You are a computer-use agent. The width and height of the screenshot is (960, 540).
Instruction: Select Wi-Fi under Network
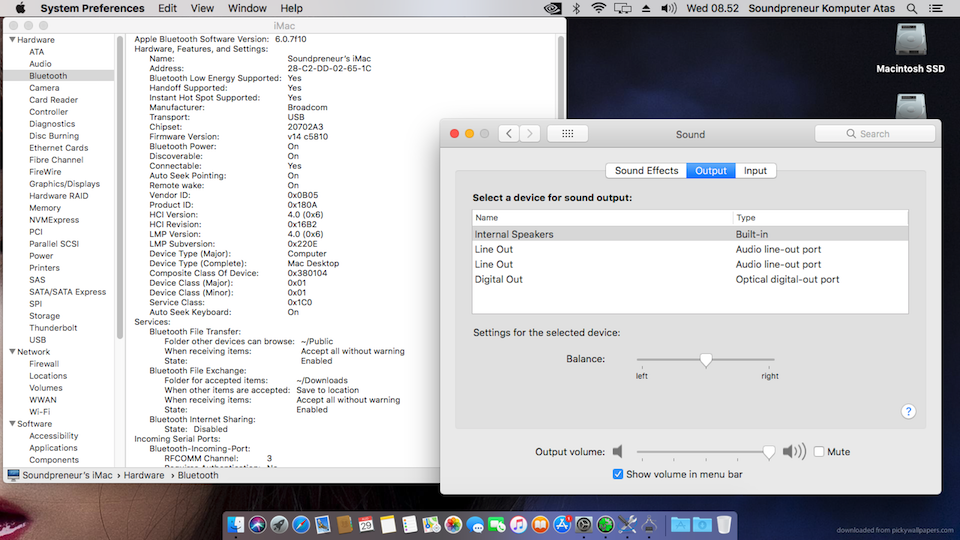(x=40, y=411)
